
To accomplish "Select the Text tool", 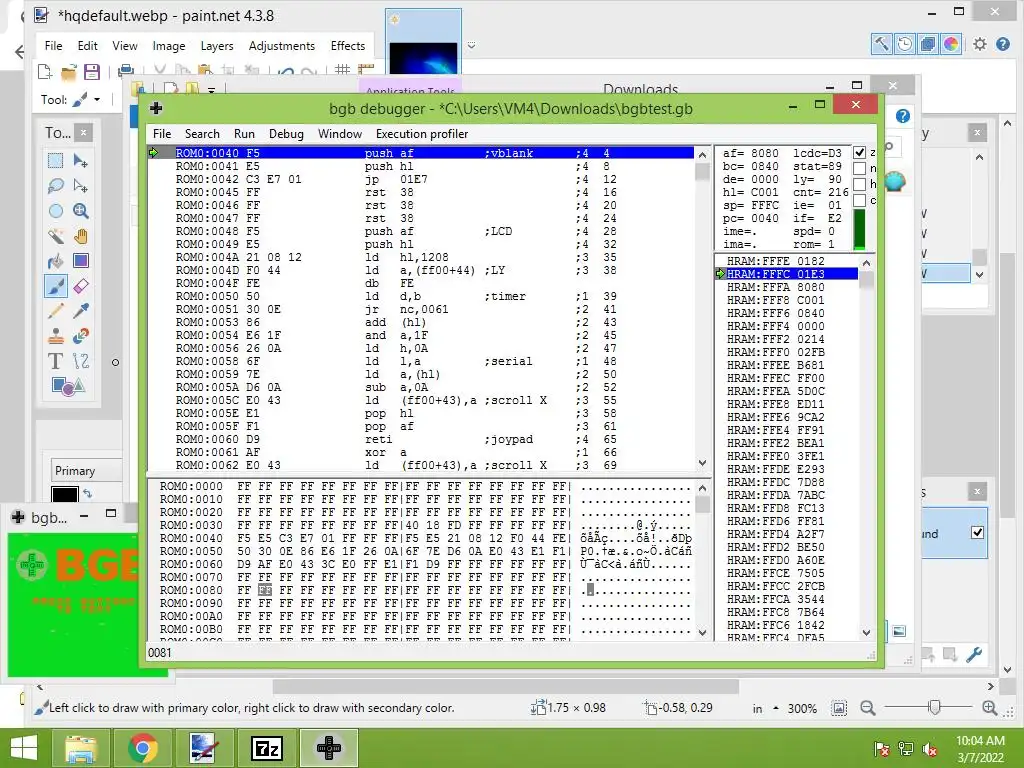I will point(56,361).
